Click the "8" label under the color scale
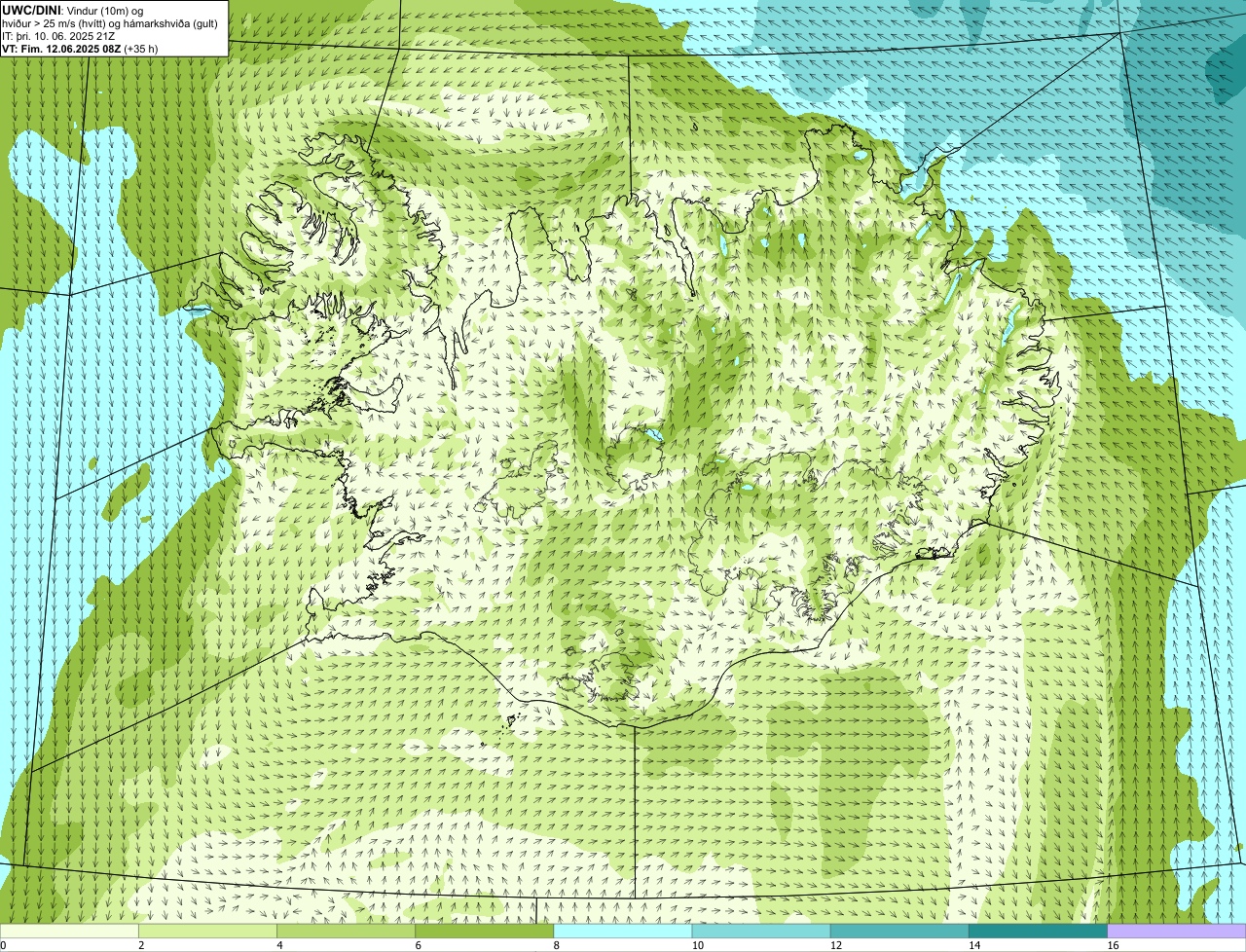The height and width of the screenshot is (952, 1246). click(556, 945)
